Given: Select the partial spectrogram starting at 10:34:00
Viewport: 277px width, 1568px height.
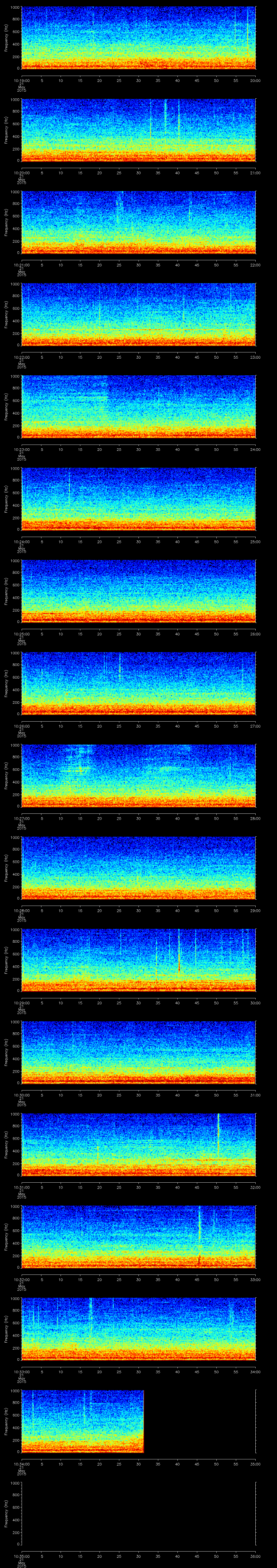Looking at the screenshot, I should coord(83,1421).
